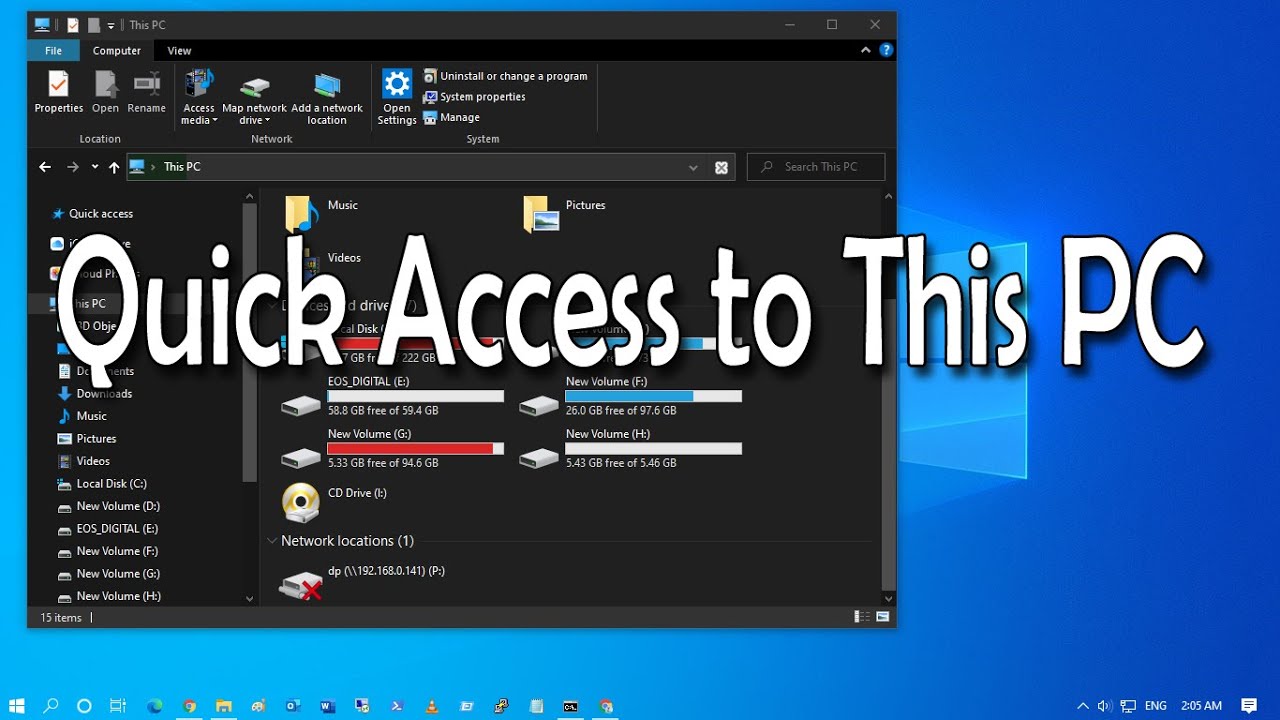Viewport: 1280px width, 720px height.
Task: Click EOS_DIGITAL (E:) usage bar
Action: click(x=416, y=396)
